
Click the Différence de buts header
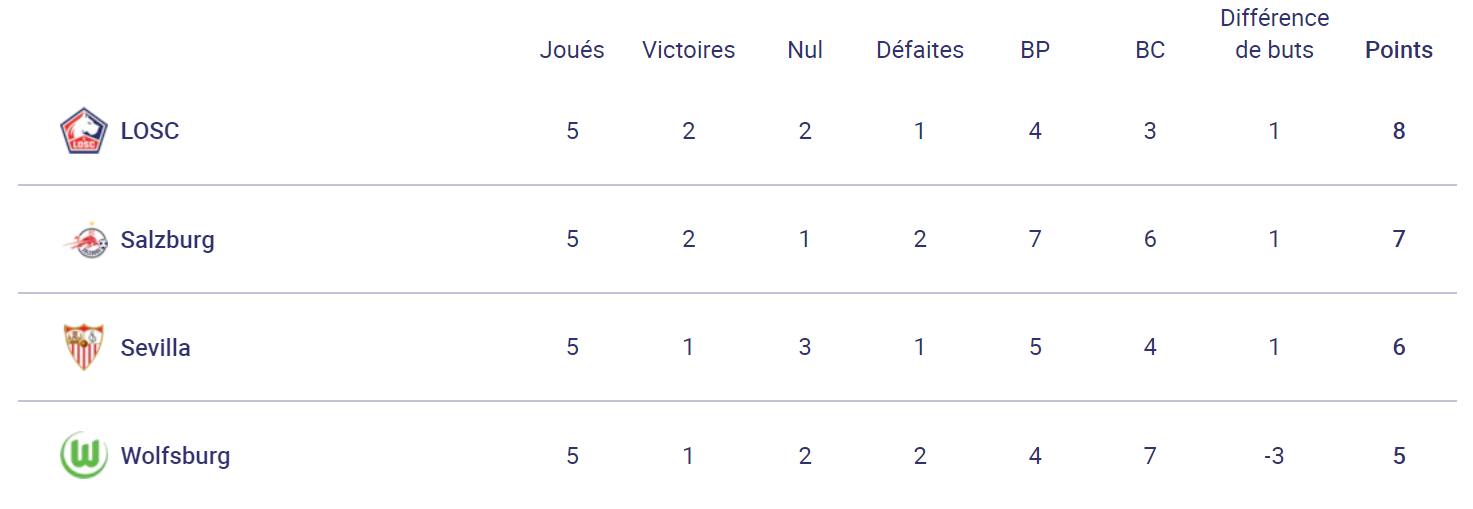click(x=1275, y=34)
